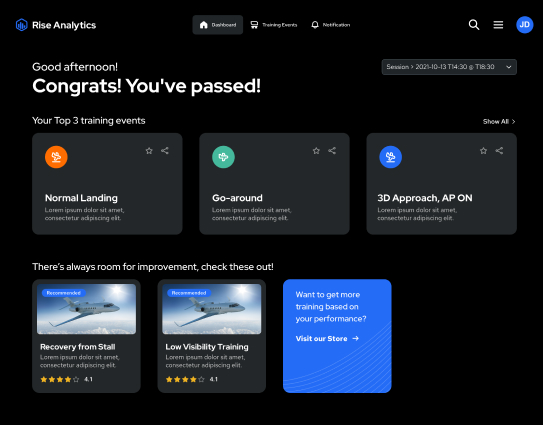Star the 3D Approach, AP ON card

pyautogui.click(x=483, y=150)
